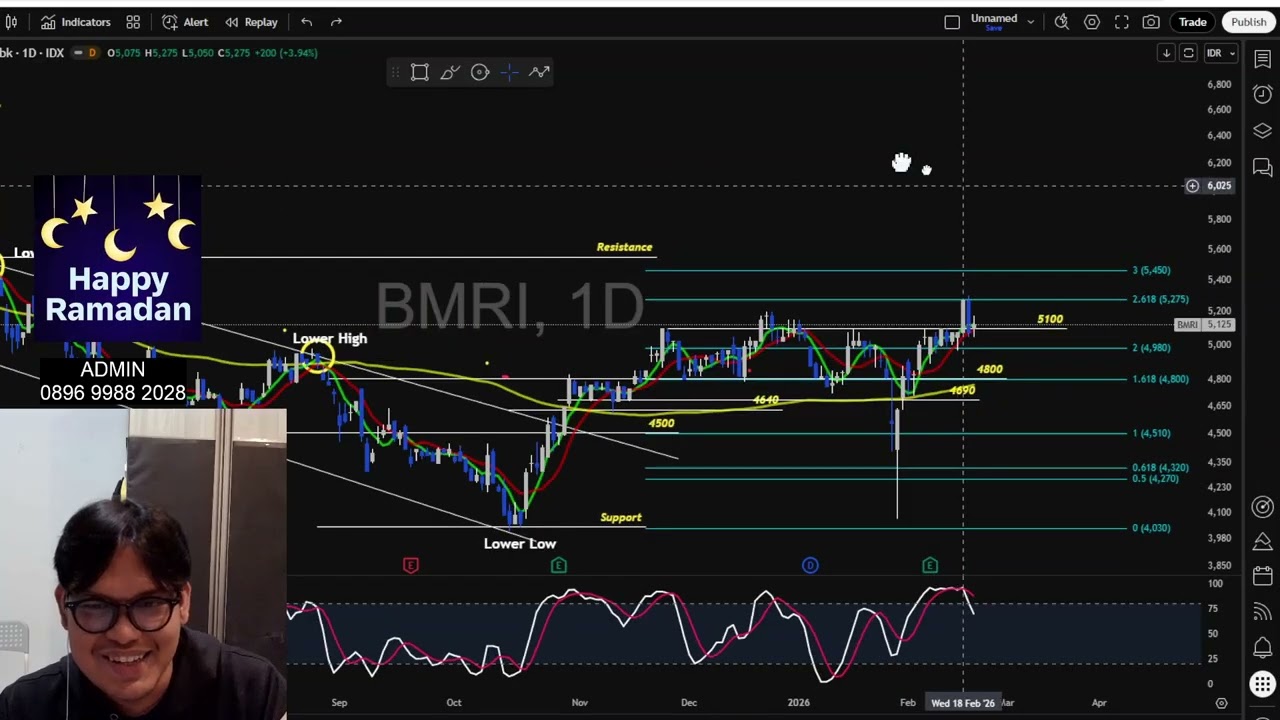The height and width of the screenshot is (720, 1280).
Task: Open time axis settings gear at bottom right
Action: coord(1221,703)
